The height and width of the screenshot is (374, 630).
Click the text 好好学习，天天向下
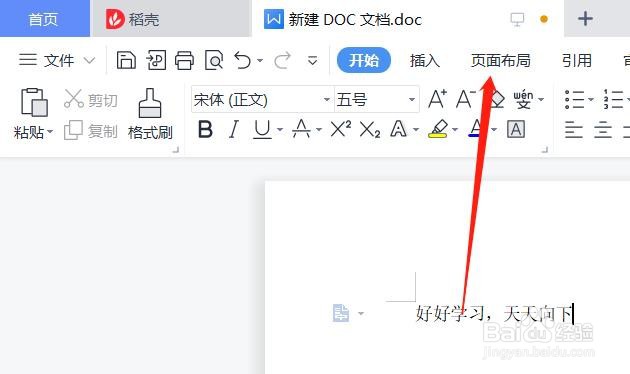pos(494,313)
